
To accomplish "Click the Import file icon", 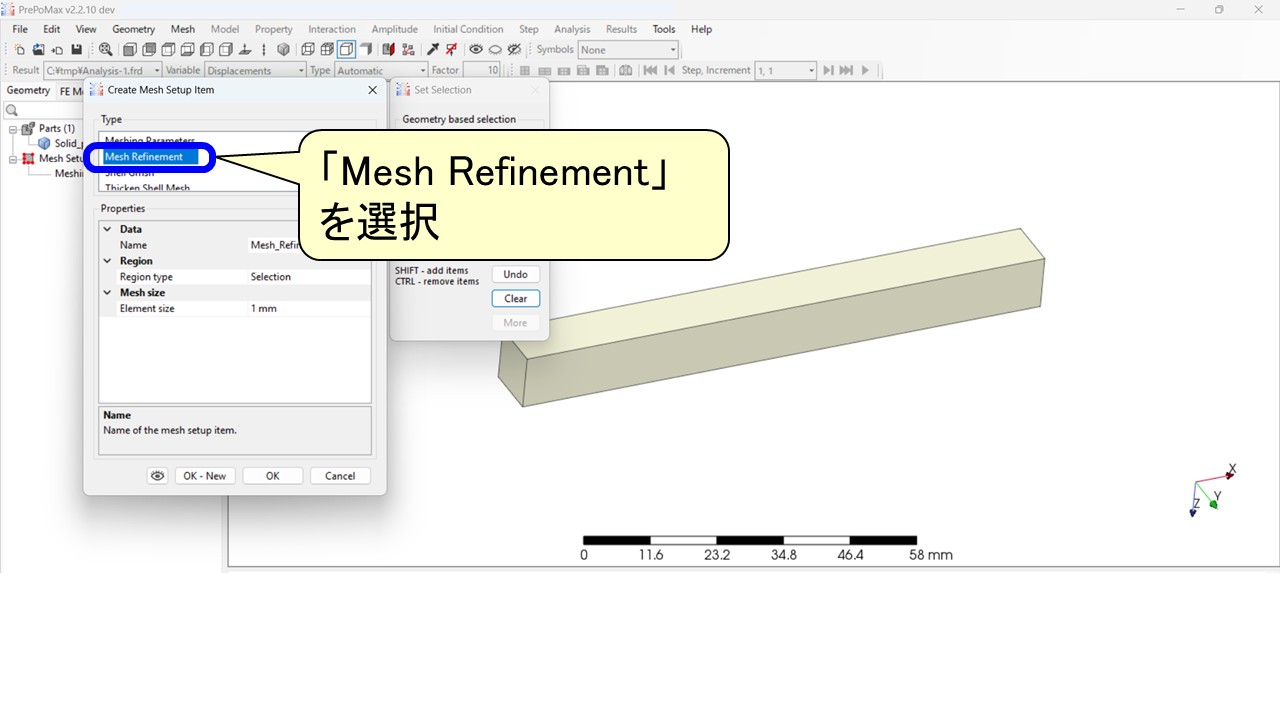I will [57, 49].
